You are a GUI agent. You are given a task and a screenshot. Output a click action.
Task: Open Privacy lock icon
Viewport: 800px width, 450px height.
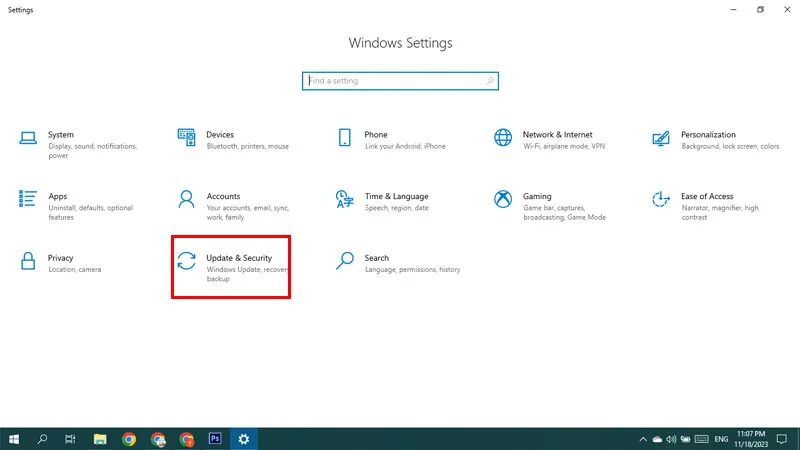(x=28, y=261)
